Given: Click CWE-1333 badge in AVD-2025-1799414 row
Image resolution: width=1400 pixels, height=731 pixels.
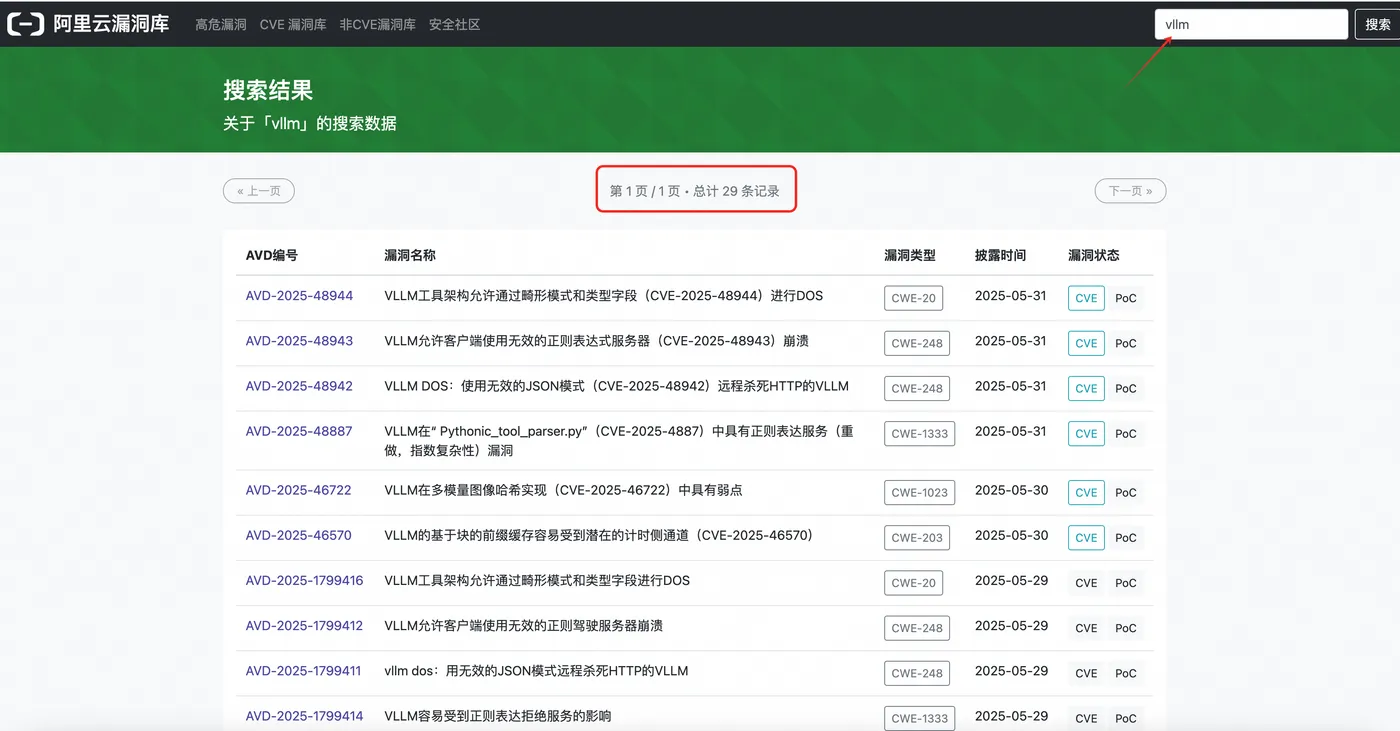Looking at the screenshot, I should [x=920, y=718].
